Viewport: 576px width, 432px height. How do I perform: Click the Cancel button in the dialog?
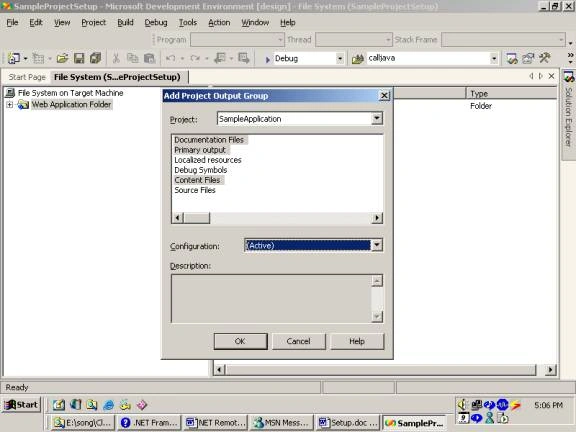coord(299,341)
